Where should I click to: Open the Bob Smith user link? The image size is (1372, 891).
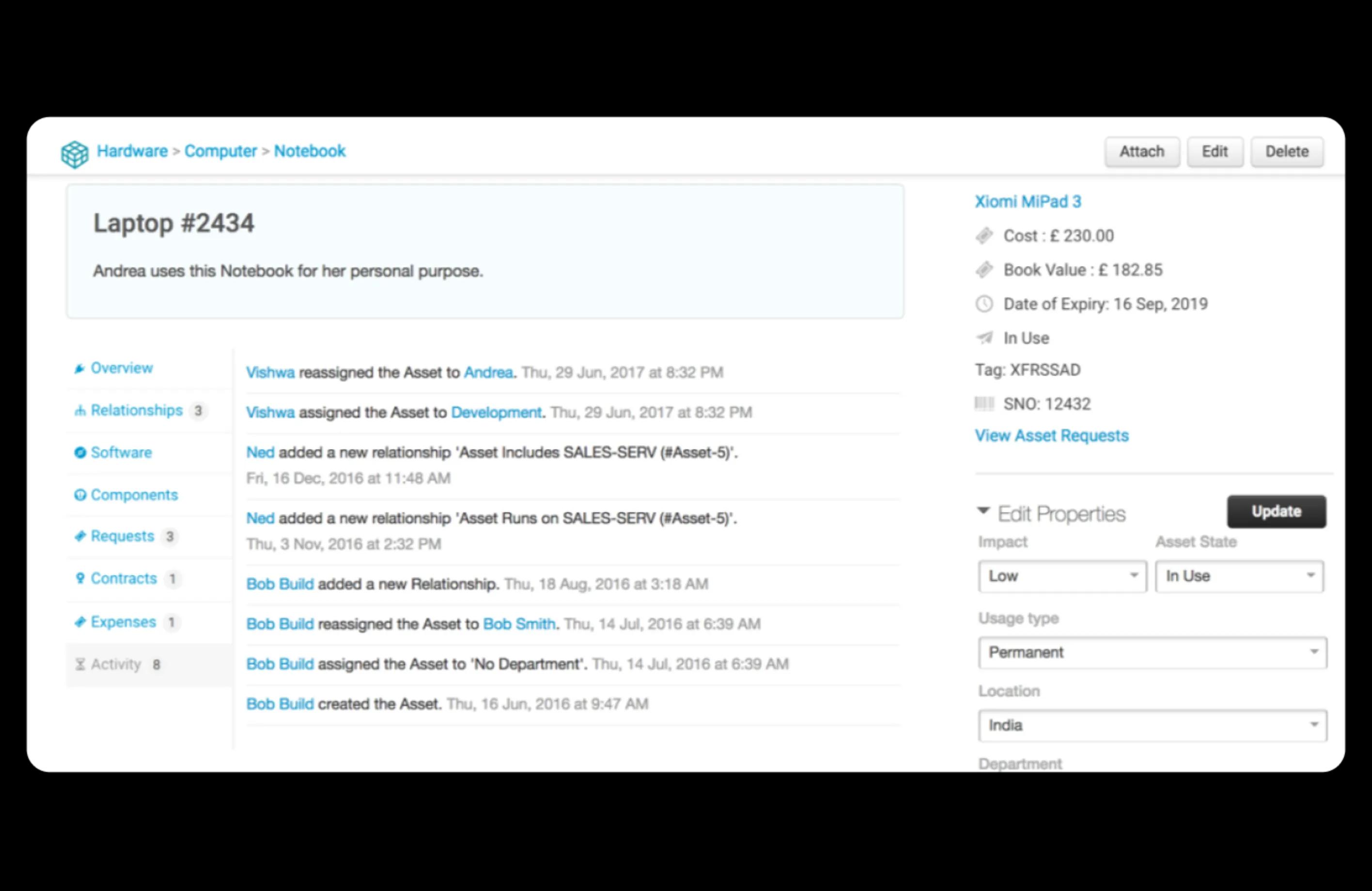click(519, 624)
